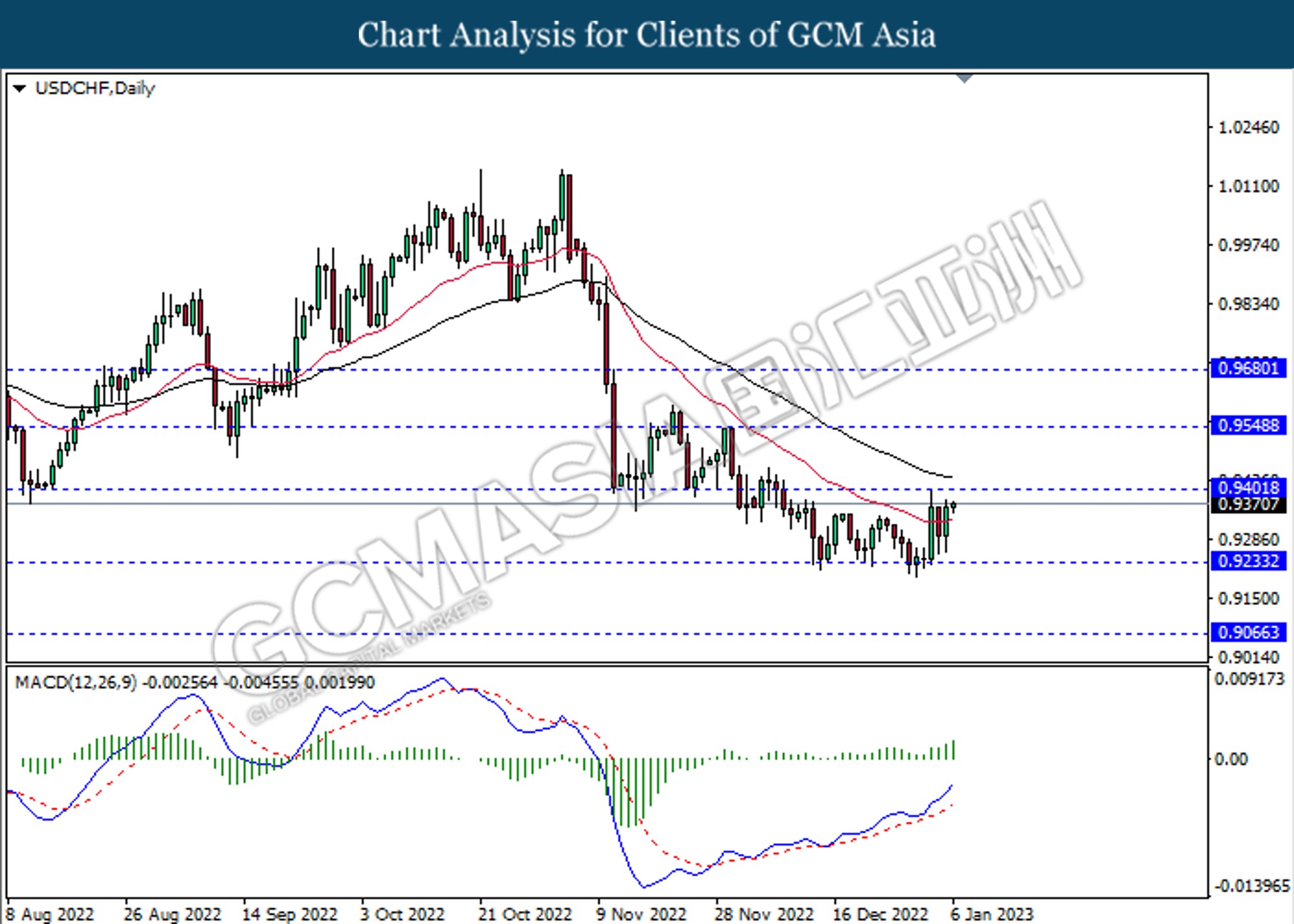This screenshot has height=924, width=1294.
Task: Click the 0.91500 price axis value
Action: click(x=1249, y=599)
